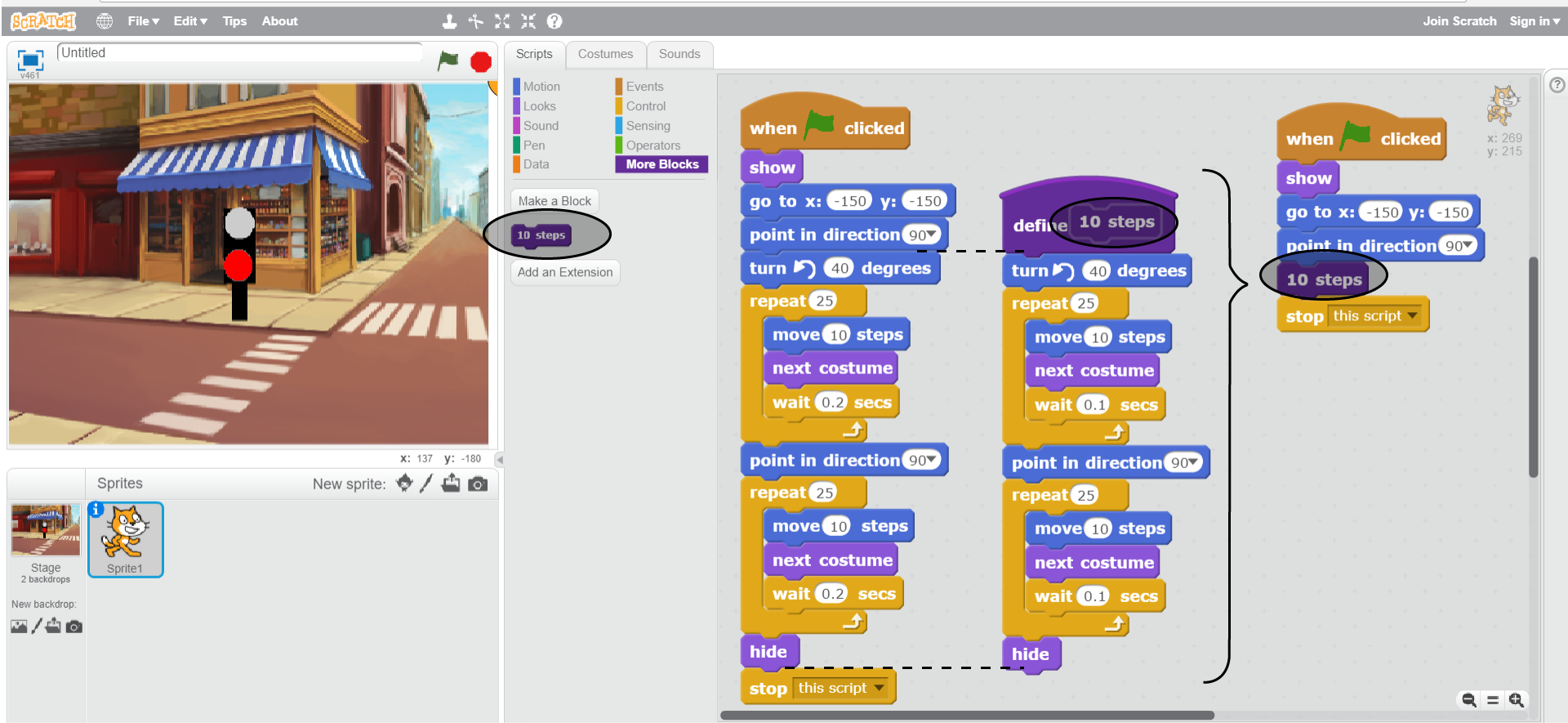Switch to the Costumes tab
The image size is (1568, 723).
(605, 54)
